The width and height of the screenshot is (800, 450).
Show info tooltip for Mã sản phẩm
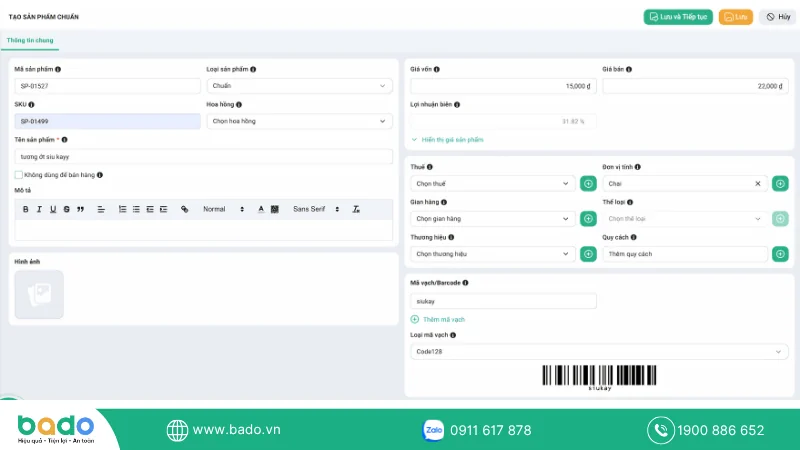click(58, 69)
